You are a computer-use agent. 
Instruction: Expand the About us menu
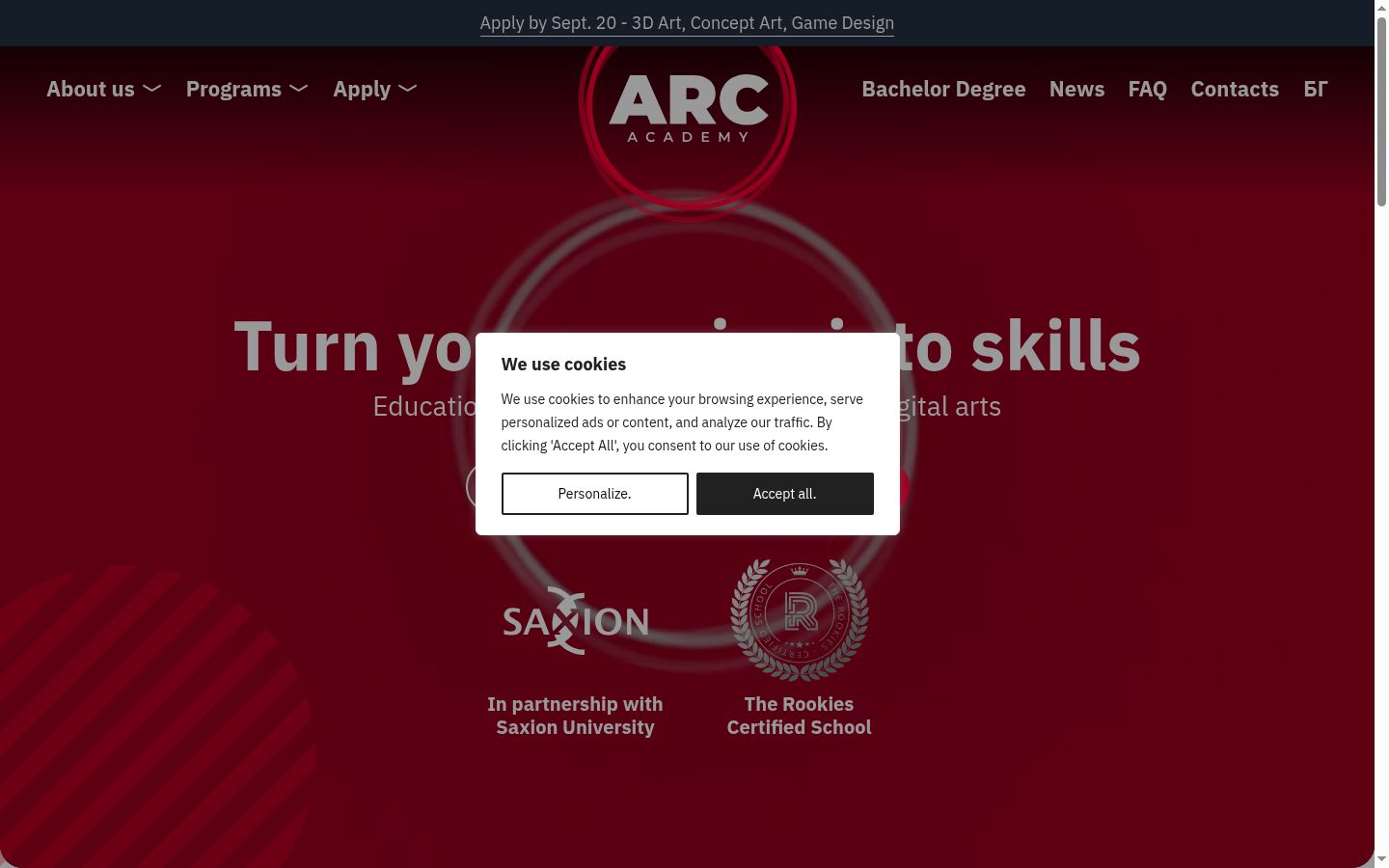104,89
